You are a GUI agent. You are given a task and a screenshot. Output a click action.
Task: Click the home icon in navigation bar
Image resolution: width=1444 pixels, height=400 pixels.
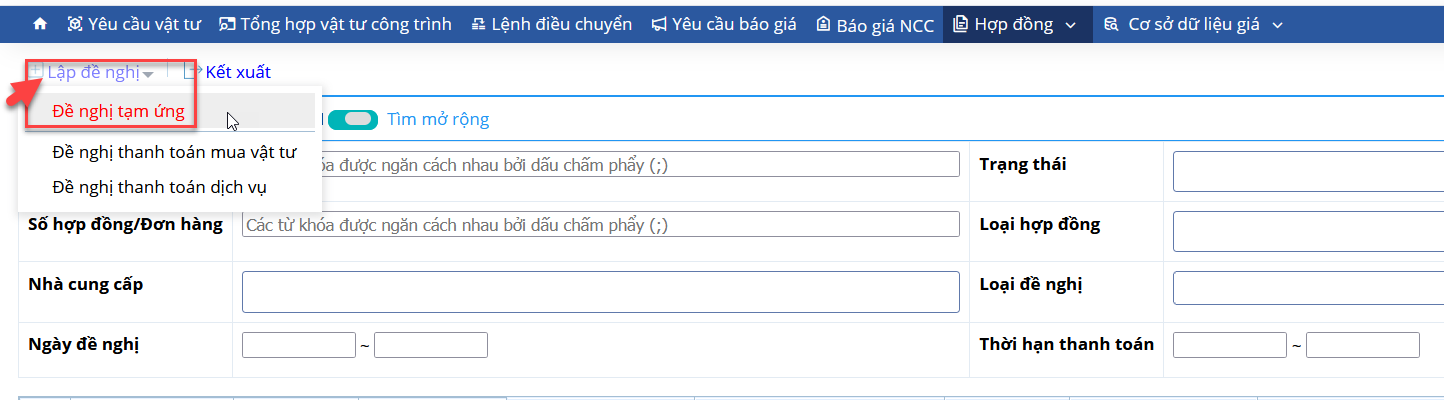(40, 24)
